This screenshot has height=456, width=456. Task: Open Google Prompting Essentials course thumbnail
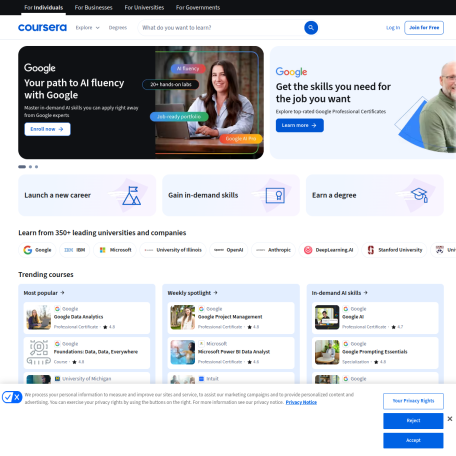[327, 352]
